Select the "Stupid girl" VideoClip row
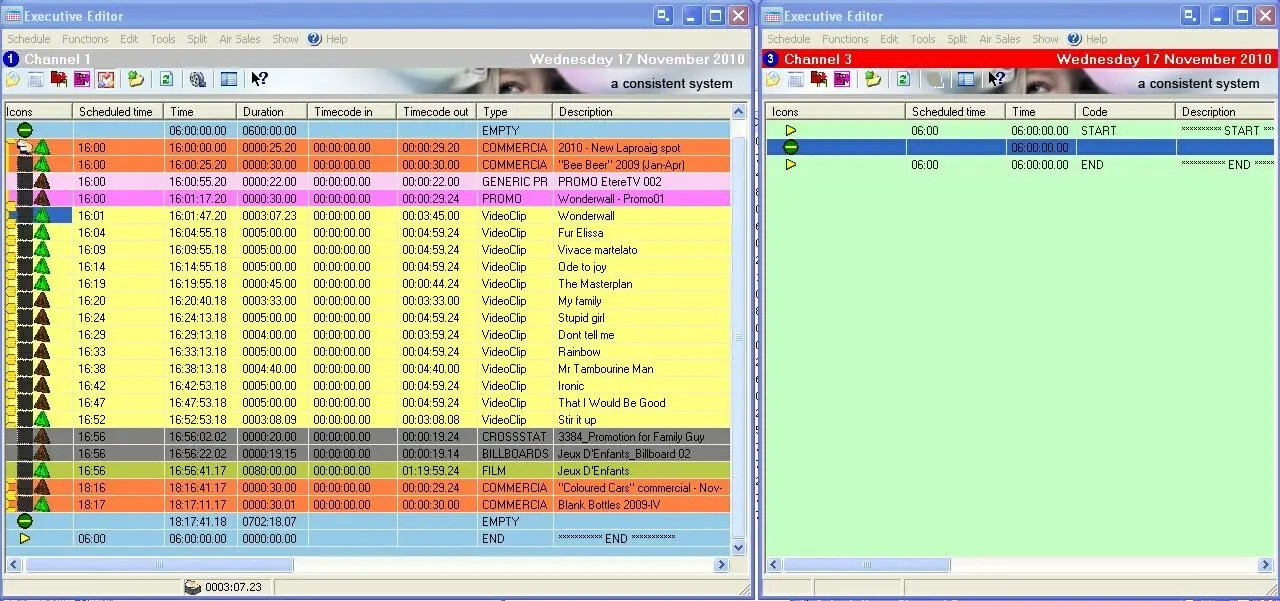 pos(400,318)
